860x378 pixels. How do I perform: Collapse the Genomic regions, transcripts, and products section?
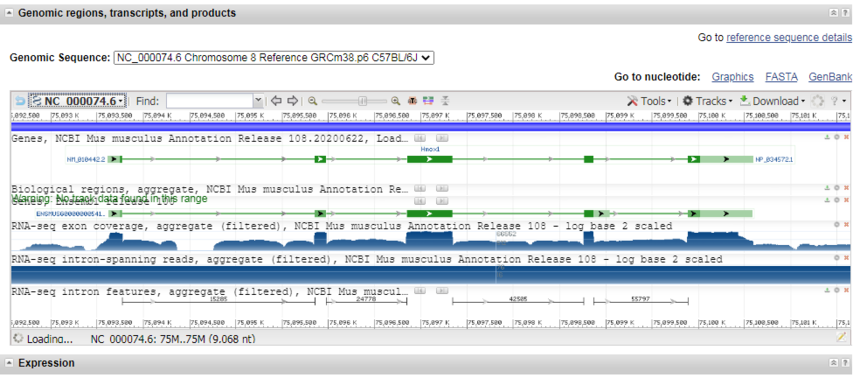coord(9,13)
